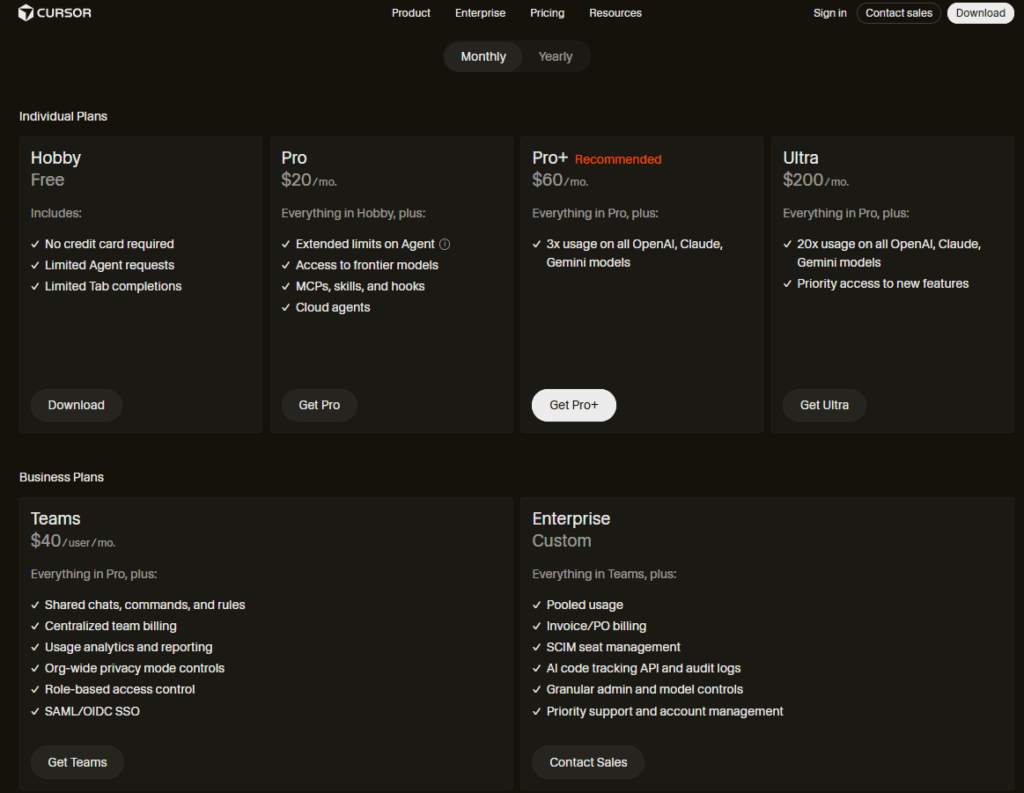Click the checkmark beside SAML/OIDC SSO
1024x793 pixels.
click(35, 711)
